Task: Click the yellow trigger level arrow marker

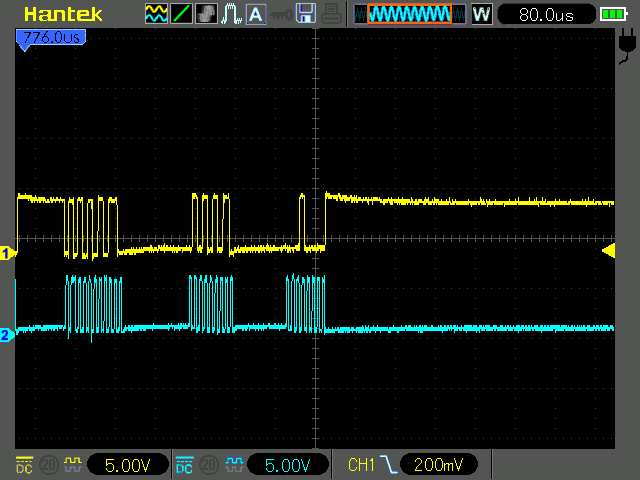Action: coord(609,251)
